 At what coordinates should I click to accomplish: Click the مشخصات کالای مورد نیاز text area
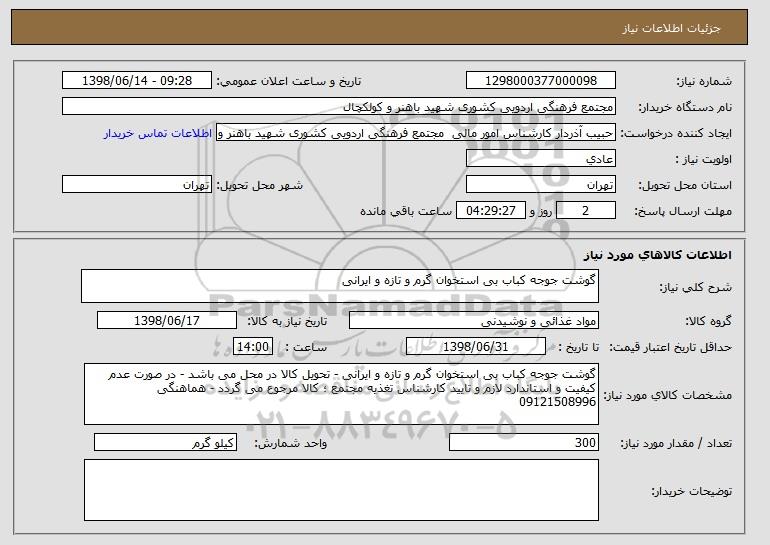point(341,394)
